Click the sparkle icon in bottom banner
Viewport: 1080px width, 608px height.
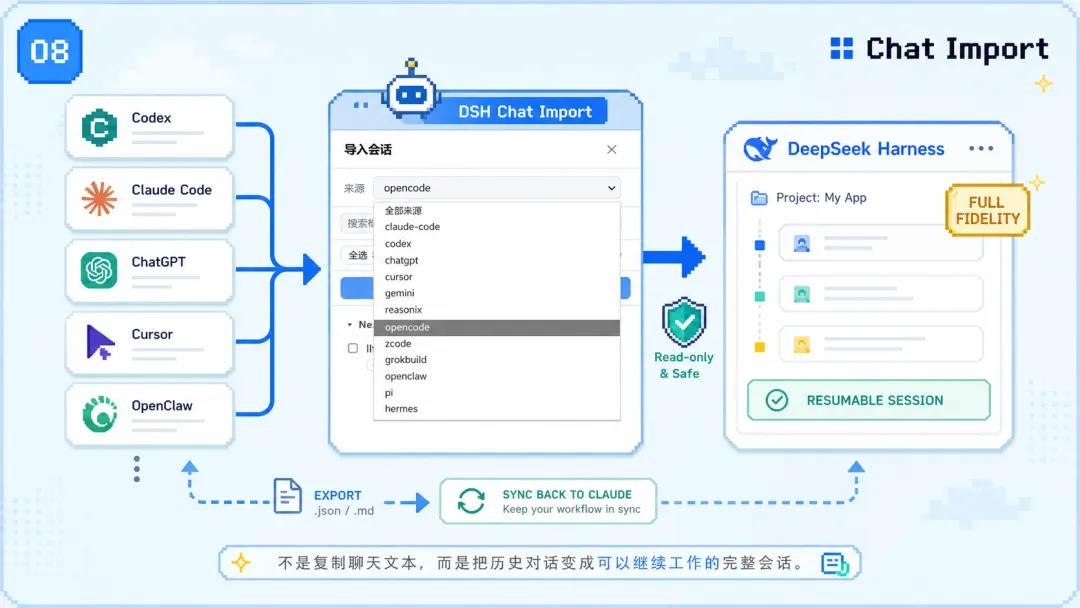[241, 563]
